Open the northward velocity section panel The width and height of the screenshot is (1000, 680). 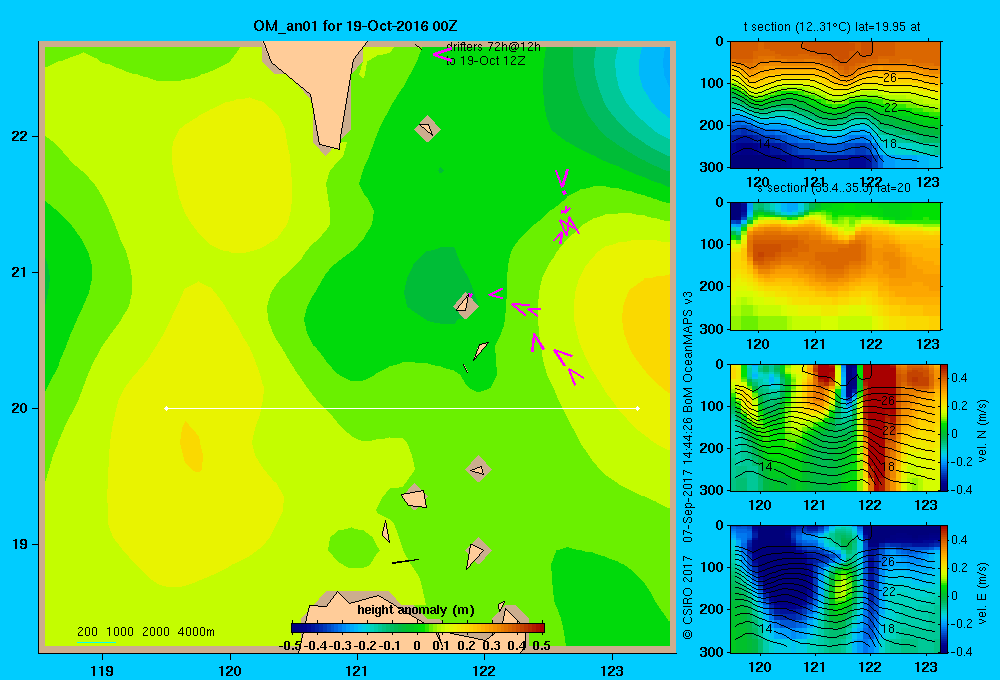[x=835, y=427]
